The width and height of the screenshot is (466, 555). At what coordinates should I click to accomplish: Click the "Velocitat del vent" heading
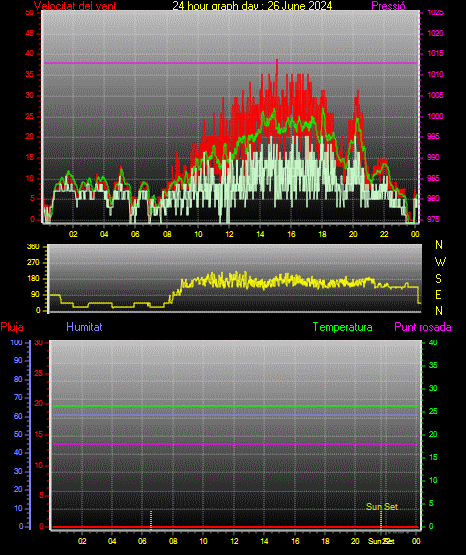tap(75, 6)
